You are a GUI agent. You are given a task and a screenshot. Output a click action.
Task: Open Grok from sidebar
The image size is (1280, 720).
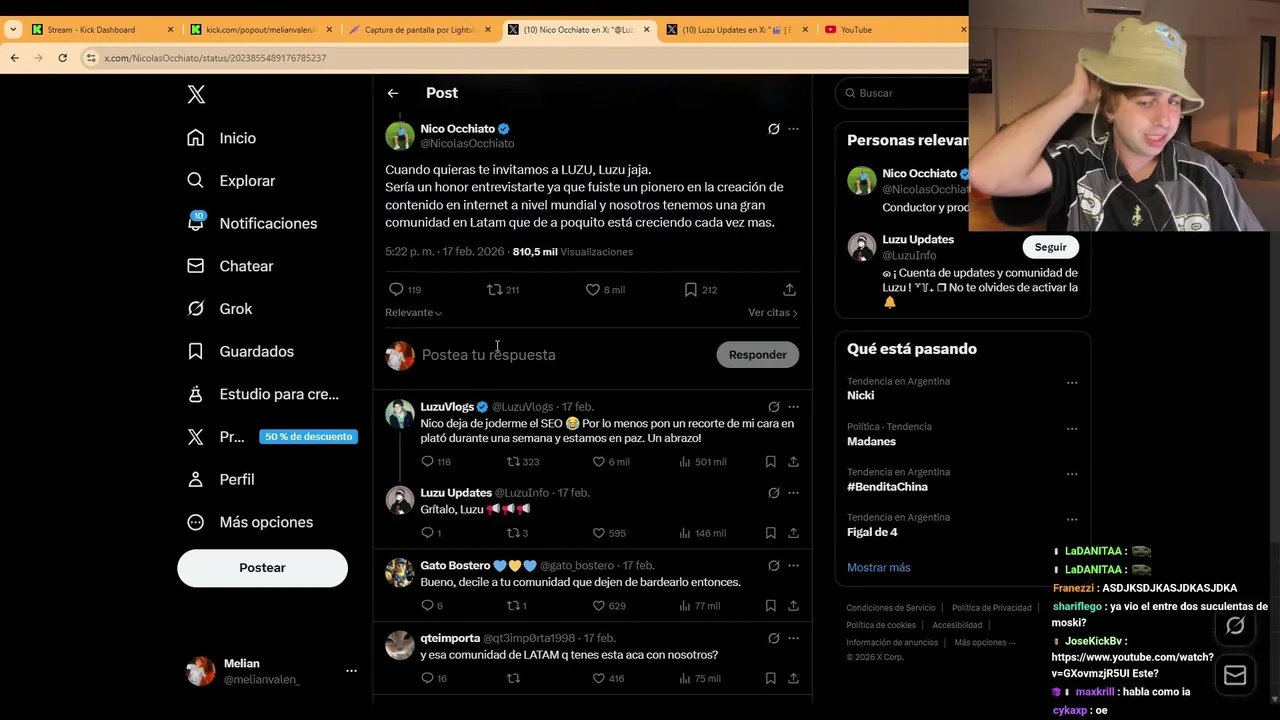click(x=220, y=309)
